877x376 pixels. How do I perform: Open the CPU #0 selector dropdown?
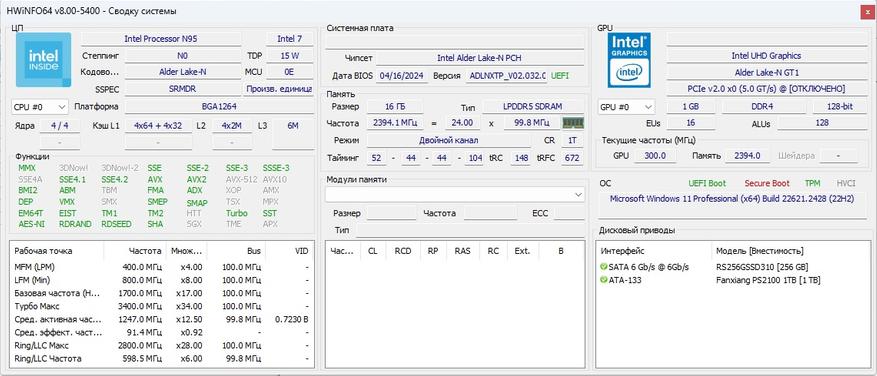coord(40,106)
